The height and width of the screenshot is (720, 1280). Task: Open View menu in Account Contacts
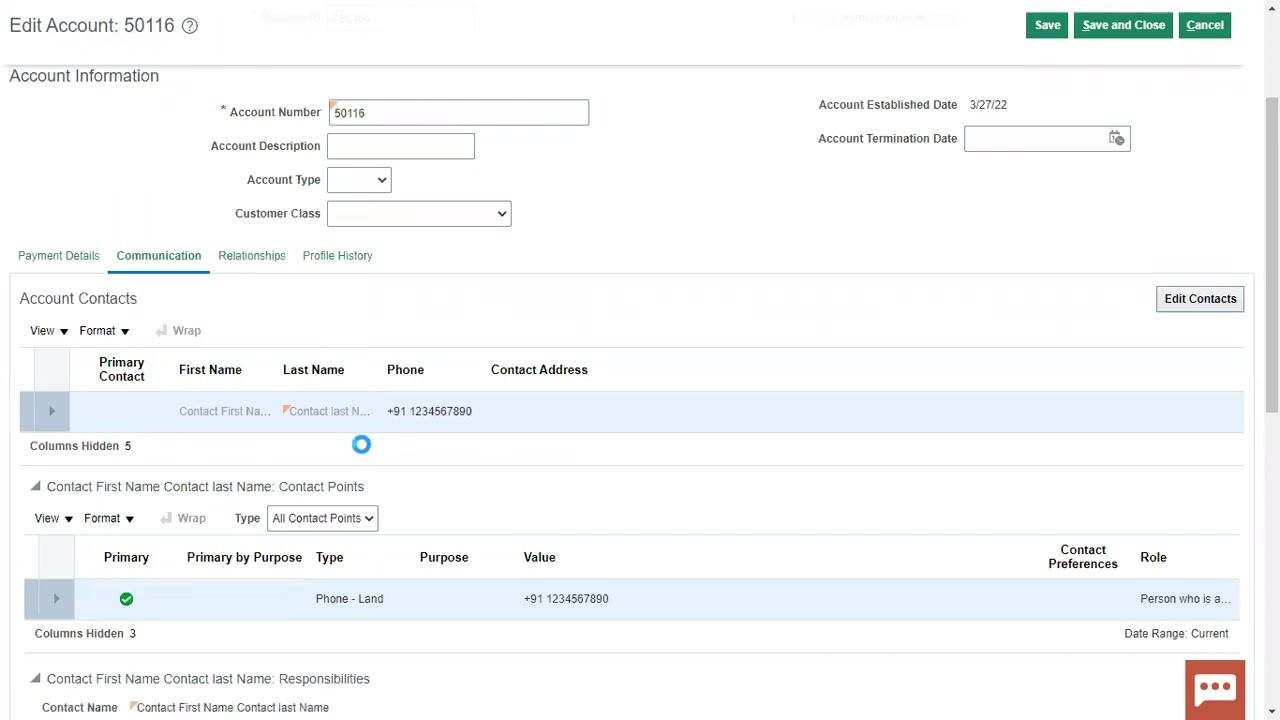[49, 331]
